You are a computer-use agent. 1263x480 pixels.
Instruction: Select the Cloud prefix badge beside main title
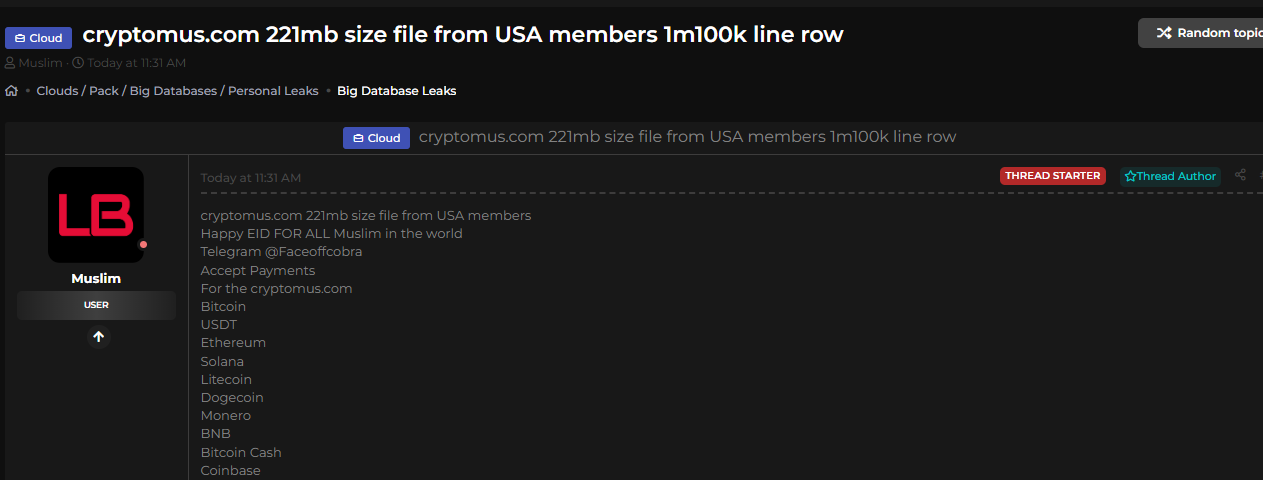tap(38, 38)
